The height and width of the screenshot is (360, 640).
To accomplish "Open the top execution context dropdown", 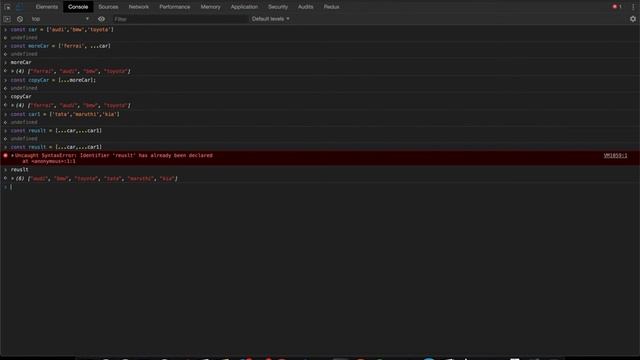I will point(60,19).
